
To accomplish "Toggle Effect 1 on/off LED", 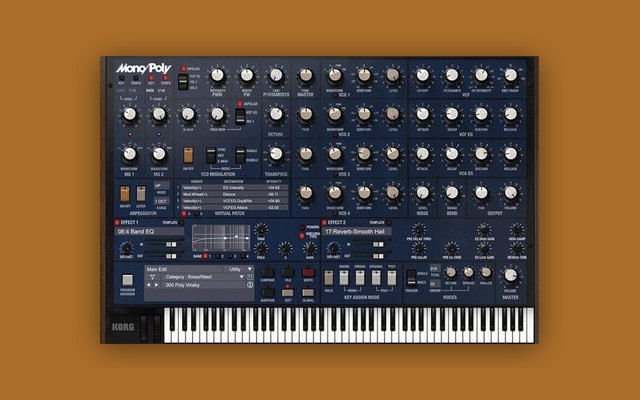I will [x=117, y=222].
